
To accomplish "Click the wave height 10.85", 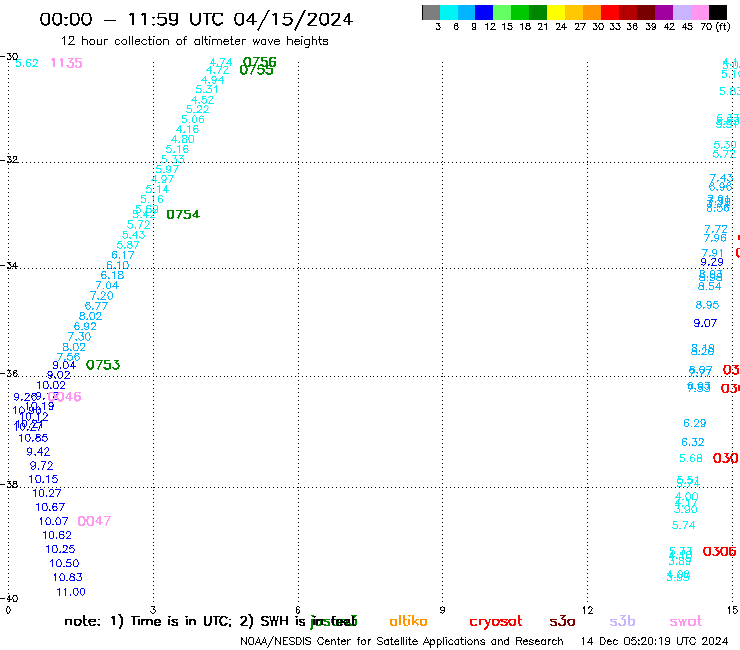I will pyautogui.click(x=33, y=438).
